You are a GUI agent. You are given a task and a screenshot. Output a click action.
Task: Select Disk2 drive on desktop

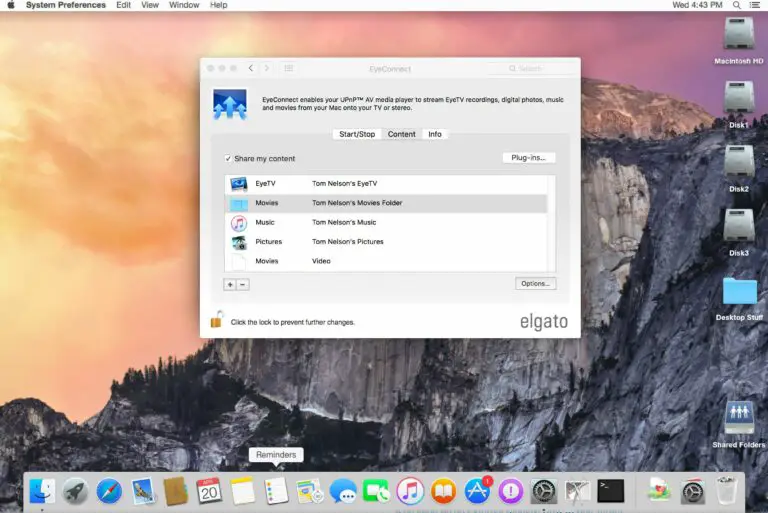(739, 169)
